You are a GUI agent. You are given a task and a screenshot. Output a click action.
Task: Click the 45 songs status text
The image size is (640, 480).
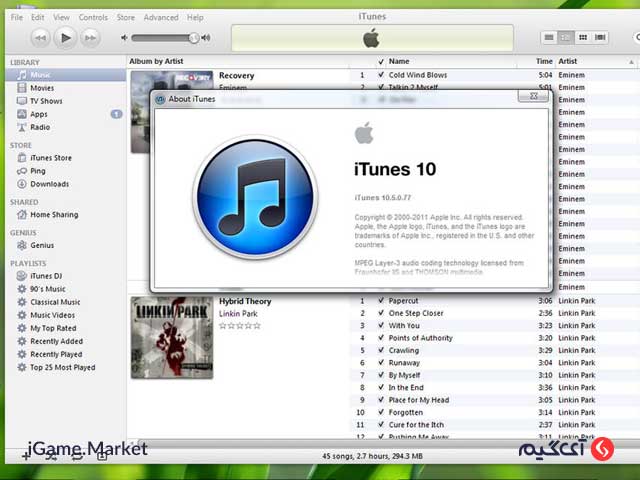tap(372, 456)
